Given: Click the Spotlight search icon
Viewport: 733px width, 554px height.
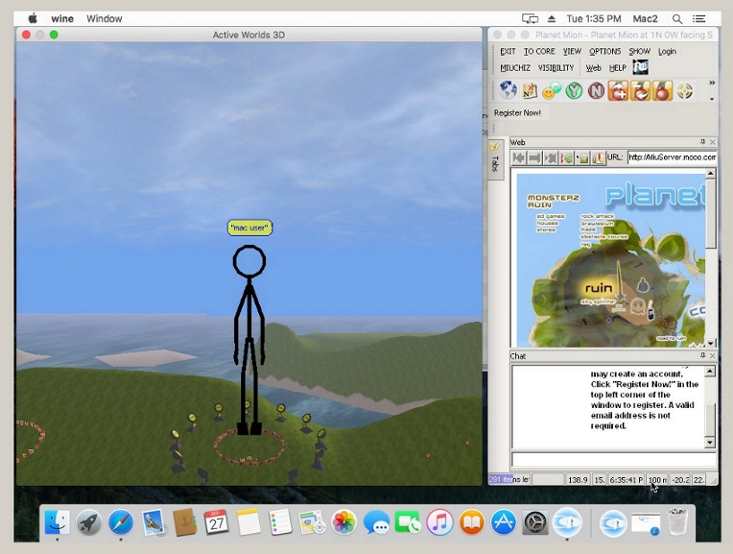Looking at the screenshot, I should coord(677,19).
